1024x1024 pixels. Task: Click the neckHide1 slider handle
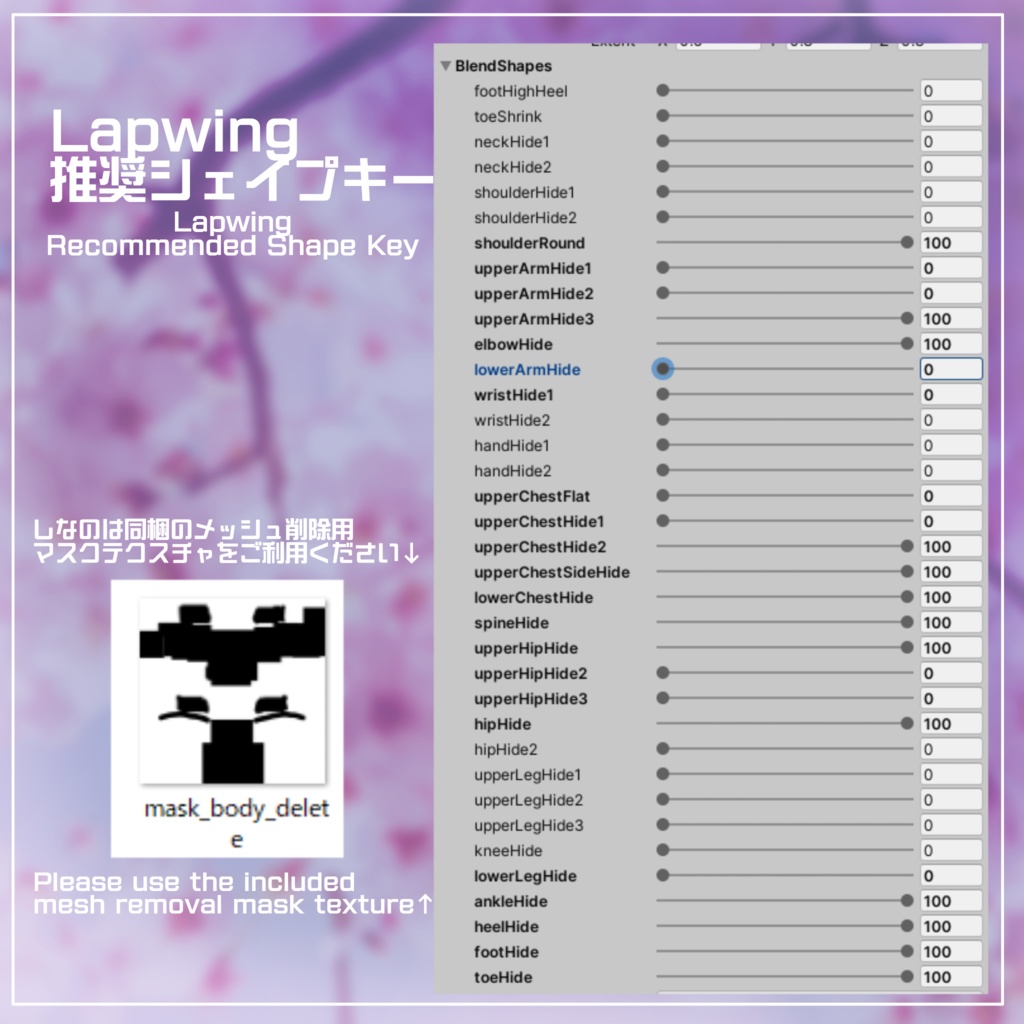point(661,141)
